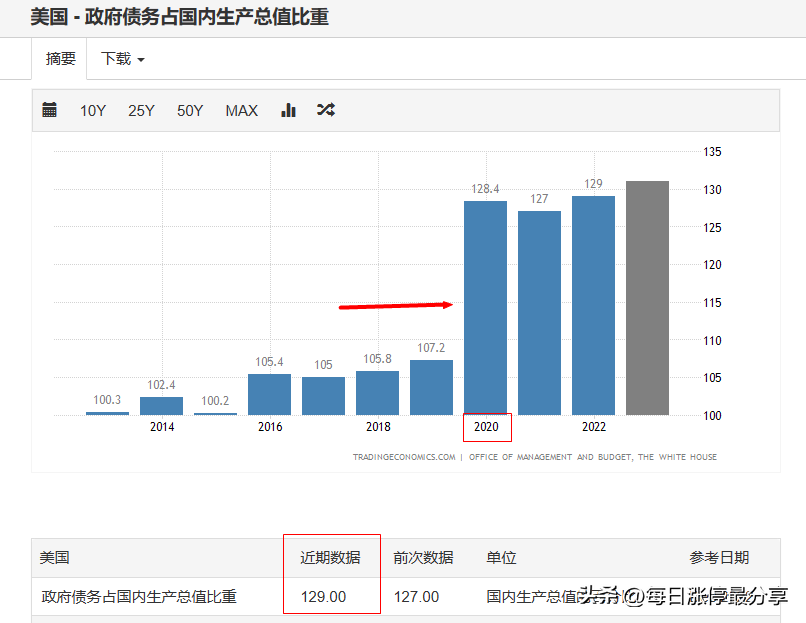Click the 2020 x-axis label
This screenshot has height=623, width=806.
[486, 427]
